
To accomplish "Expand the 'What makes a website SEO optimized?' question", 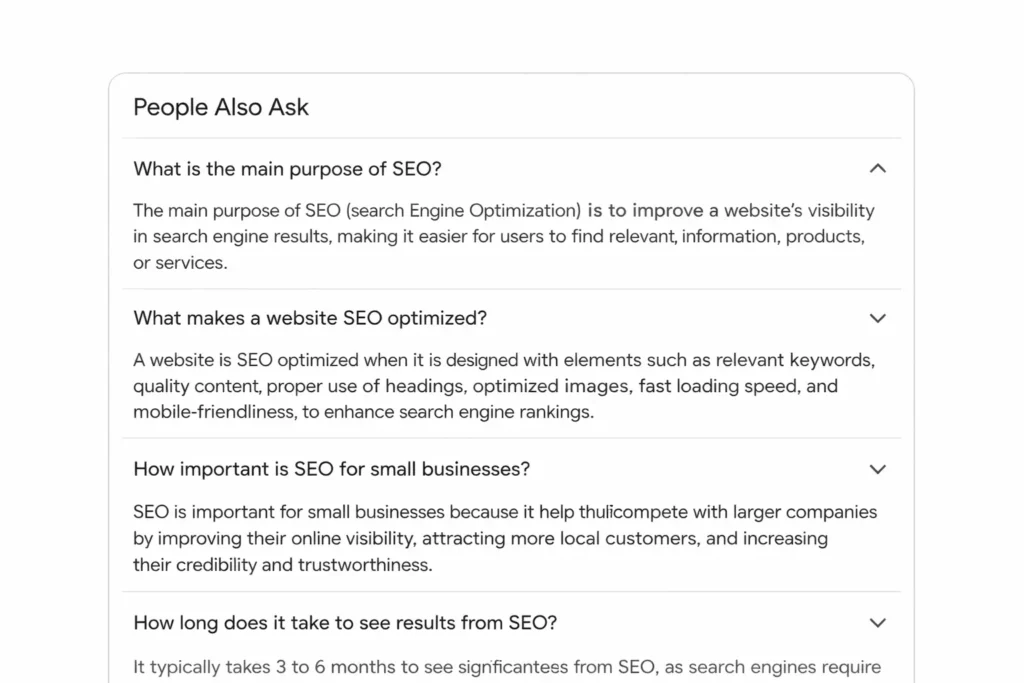I will coord(878,318).
